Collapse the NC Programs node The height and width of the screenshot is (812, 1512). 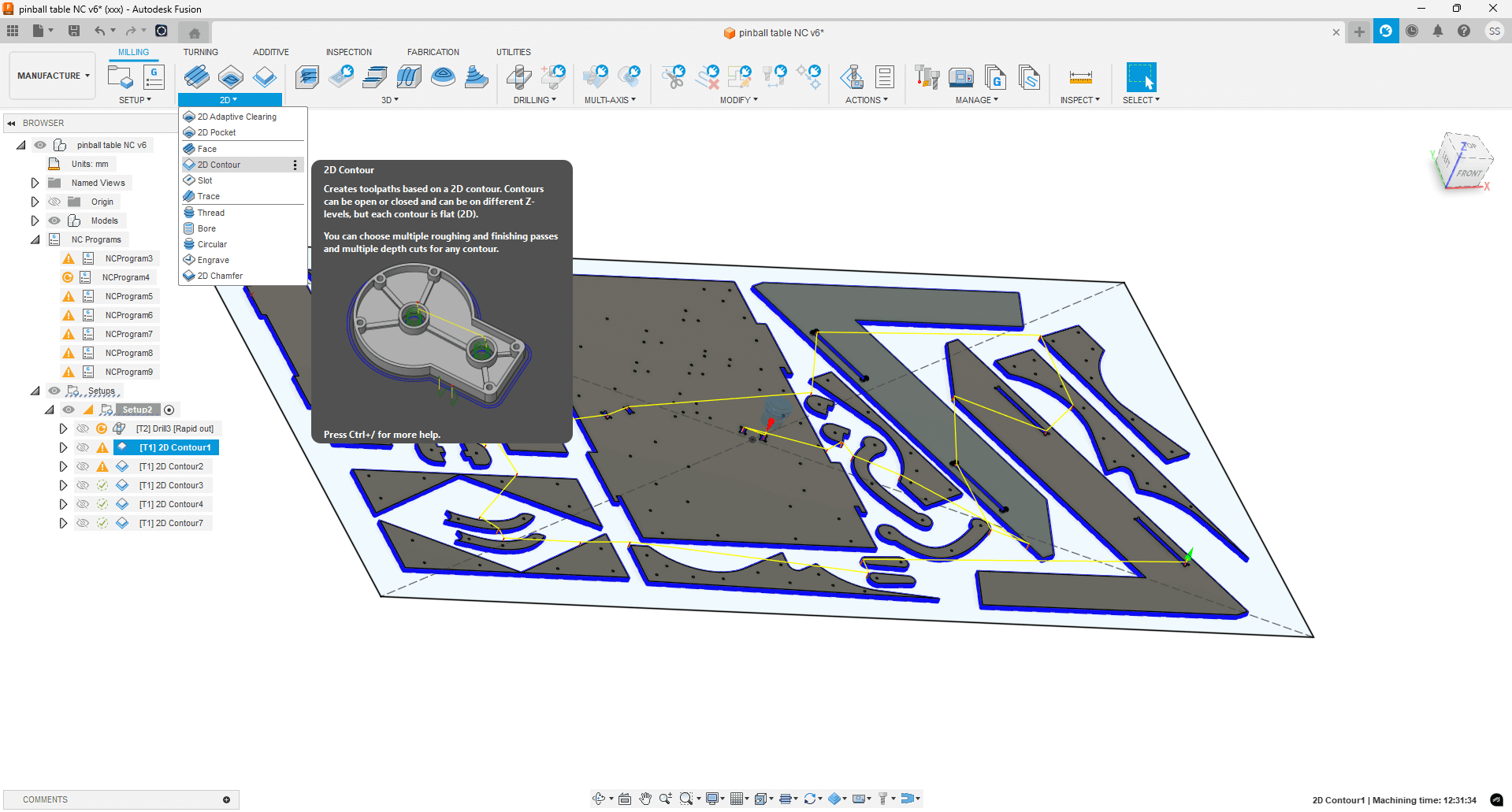pos(35,239)
